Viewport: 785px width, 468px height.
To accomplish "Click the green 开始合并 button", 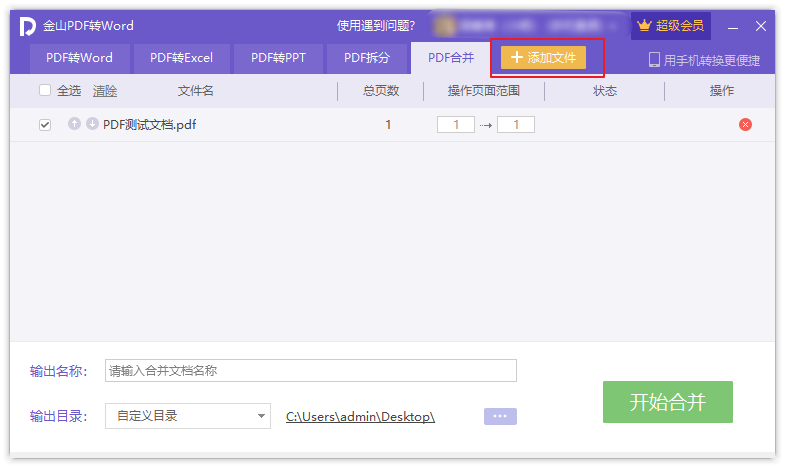I will click(x=667, y=402).
